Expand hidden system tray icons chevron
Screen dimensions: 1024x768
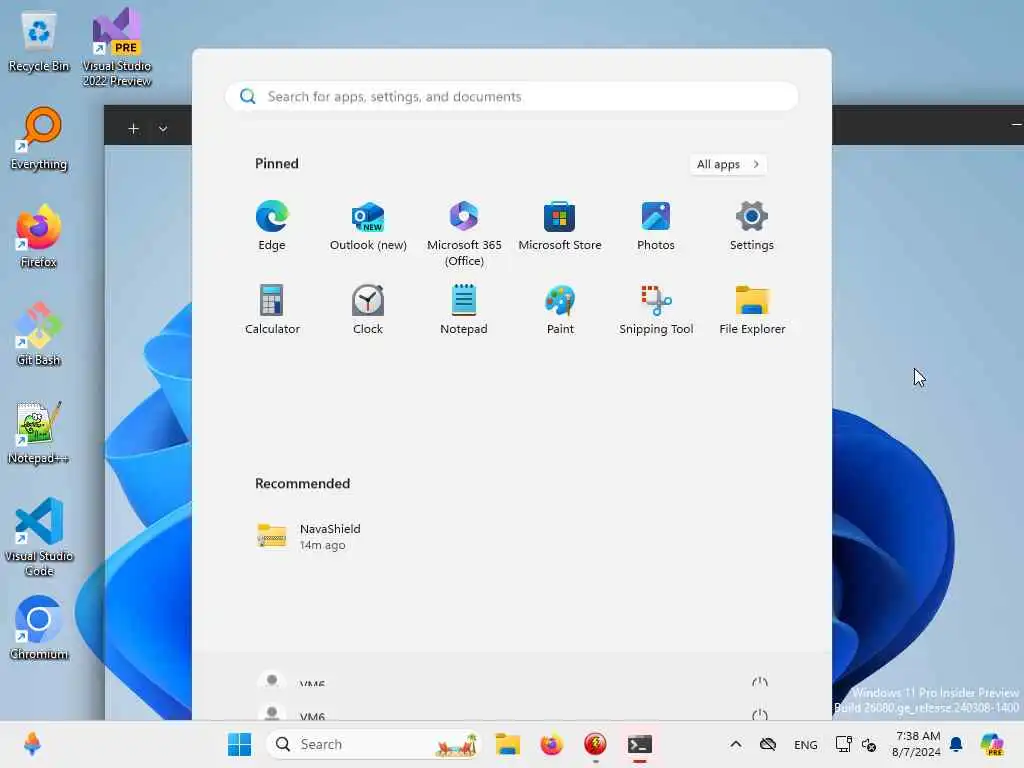coord(735,744)
